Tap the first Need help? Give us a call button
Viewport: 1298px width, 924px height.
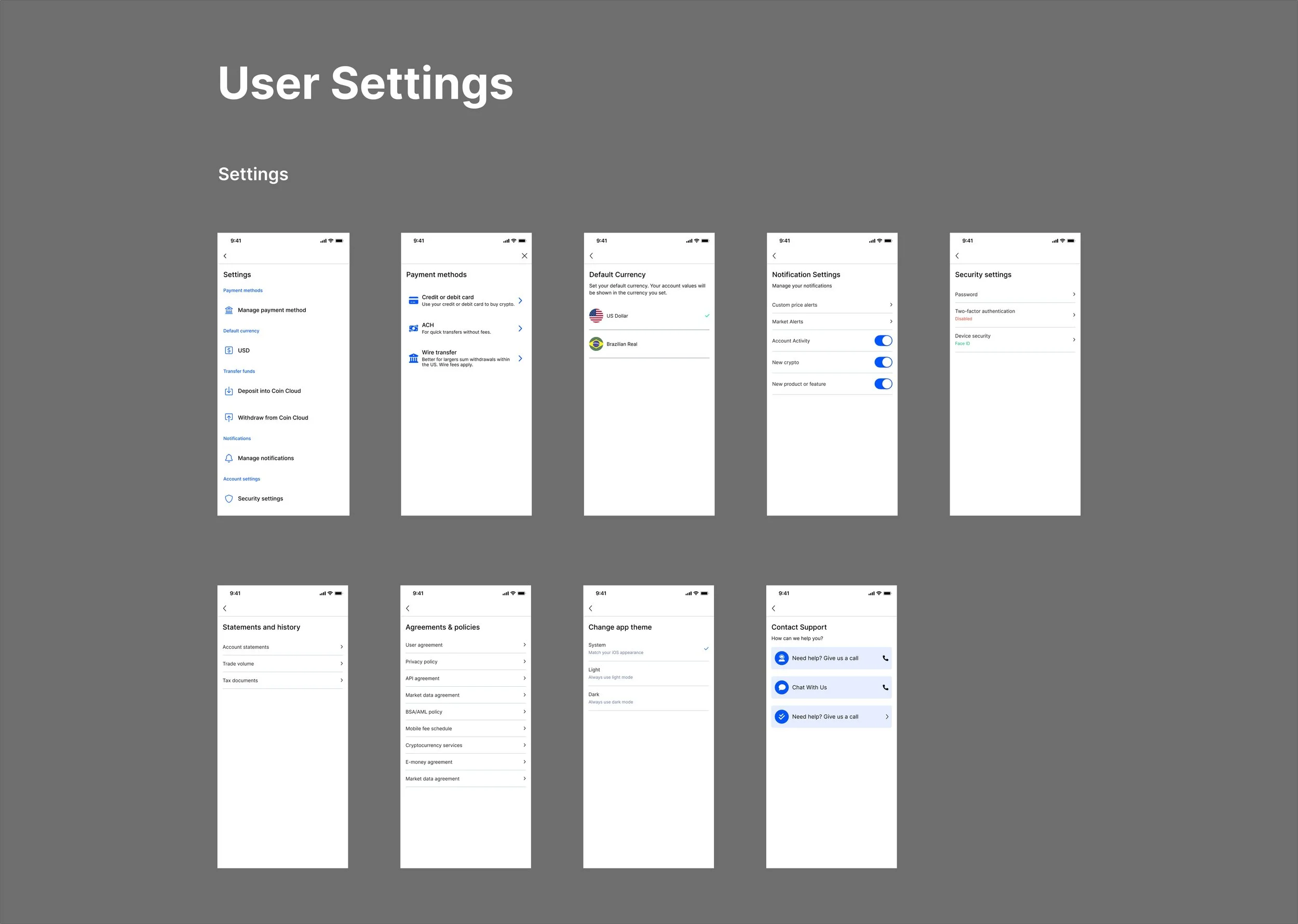(x=831, y=658)
